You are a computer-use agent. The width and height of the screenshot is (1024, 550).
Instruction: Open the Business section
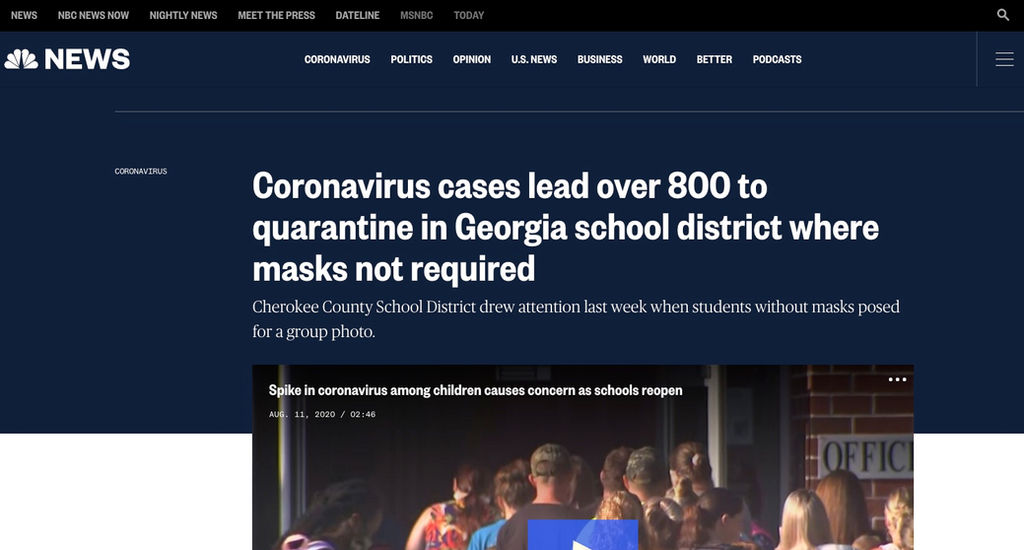(x=600, y=59)
